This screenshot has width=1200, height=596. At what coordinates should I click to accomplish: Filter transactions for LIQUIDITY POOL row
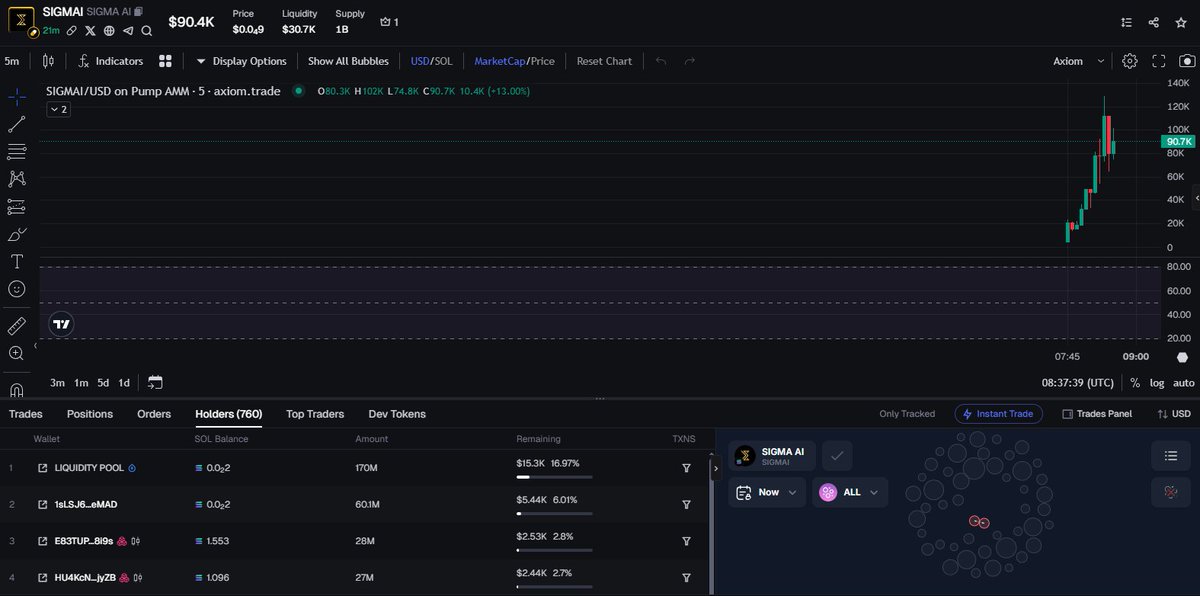coord(686,468)
